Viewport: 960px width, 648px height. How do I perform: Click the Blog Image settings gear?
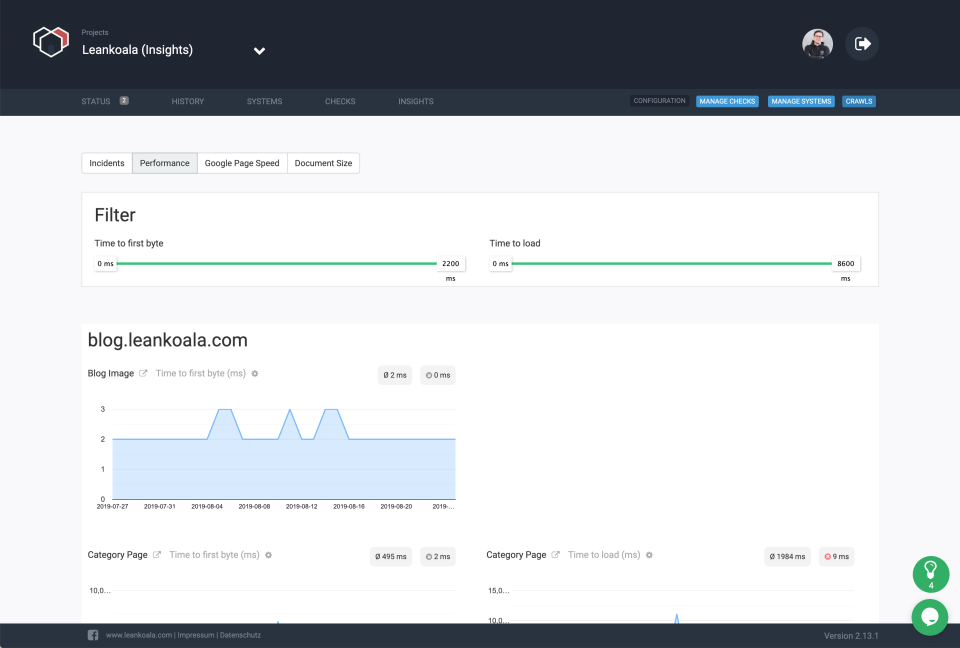255,374
